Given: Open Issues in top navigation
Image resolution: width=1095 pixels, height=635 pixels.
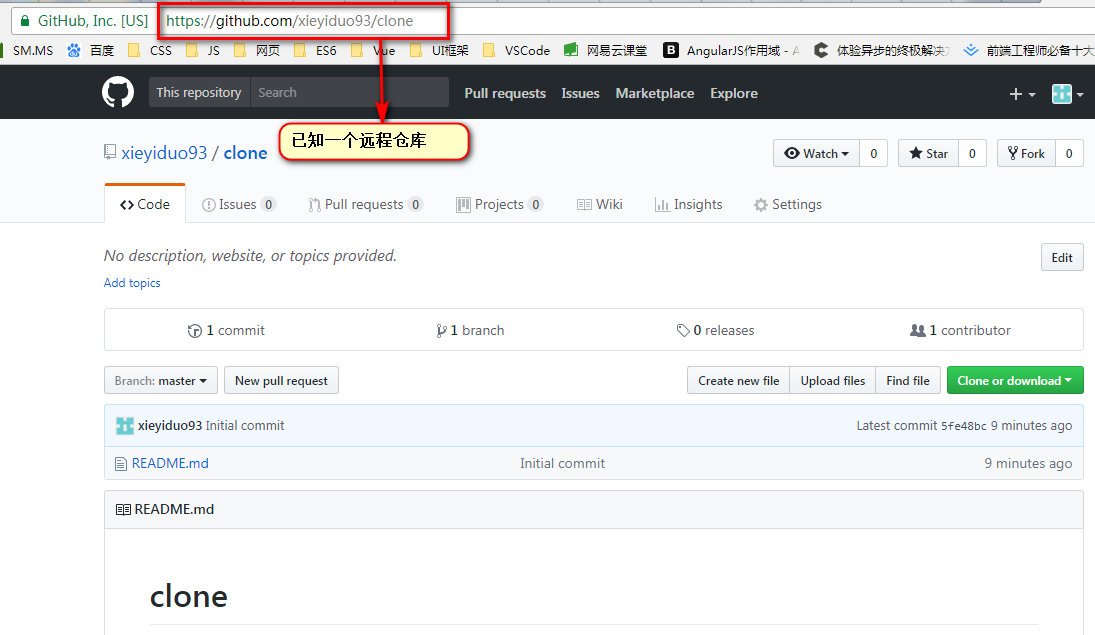Looking at the screenshot, I should 580,94.
